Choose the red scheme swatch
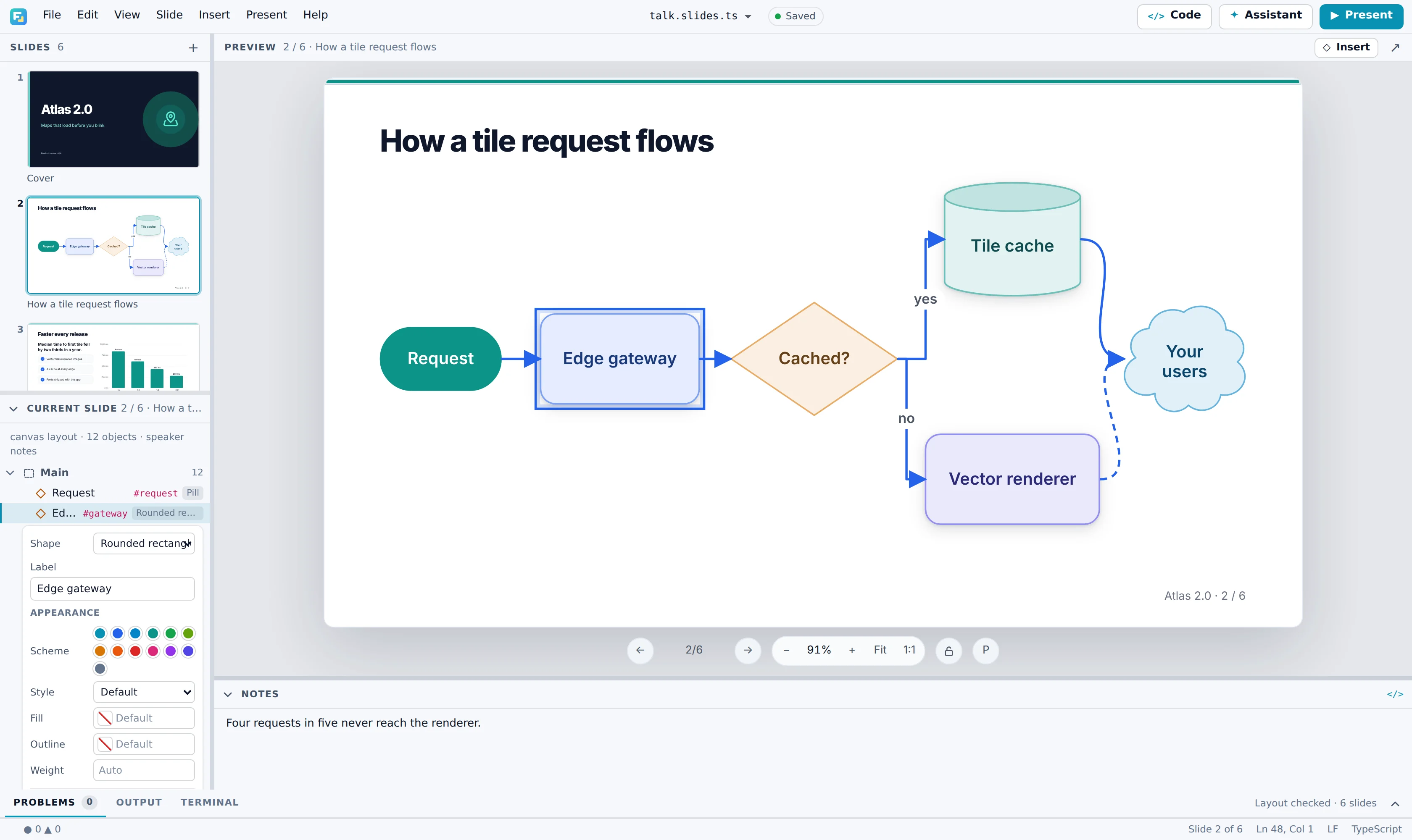Screen dimensions: 1412x840 (x=135, y=651)
